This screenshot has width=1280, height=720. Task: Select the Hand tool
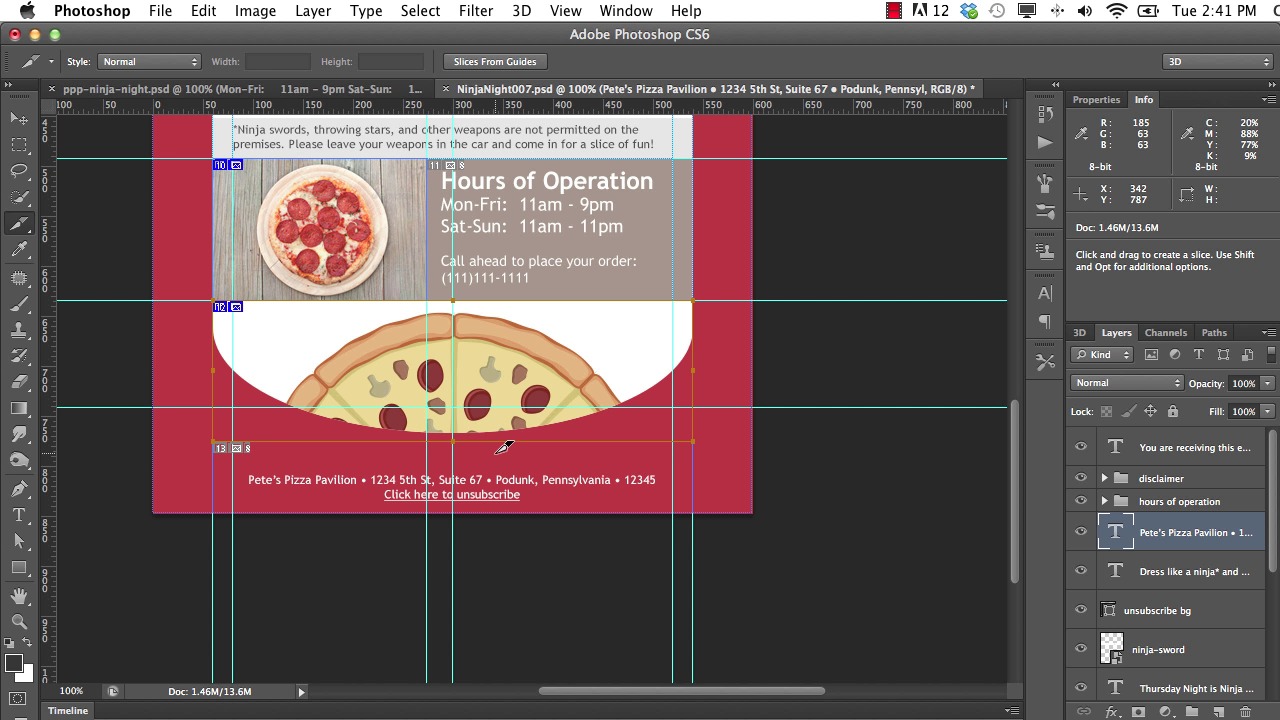click(x=19, y=595)
